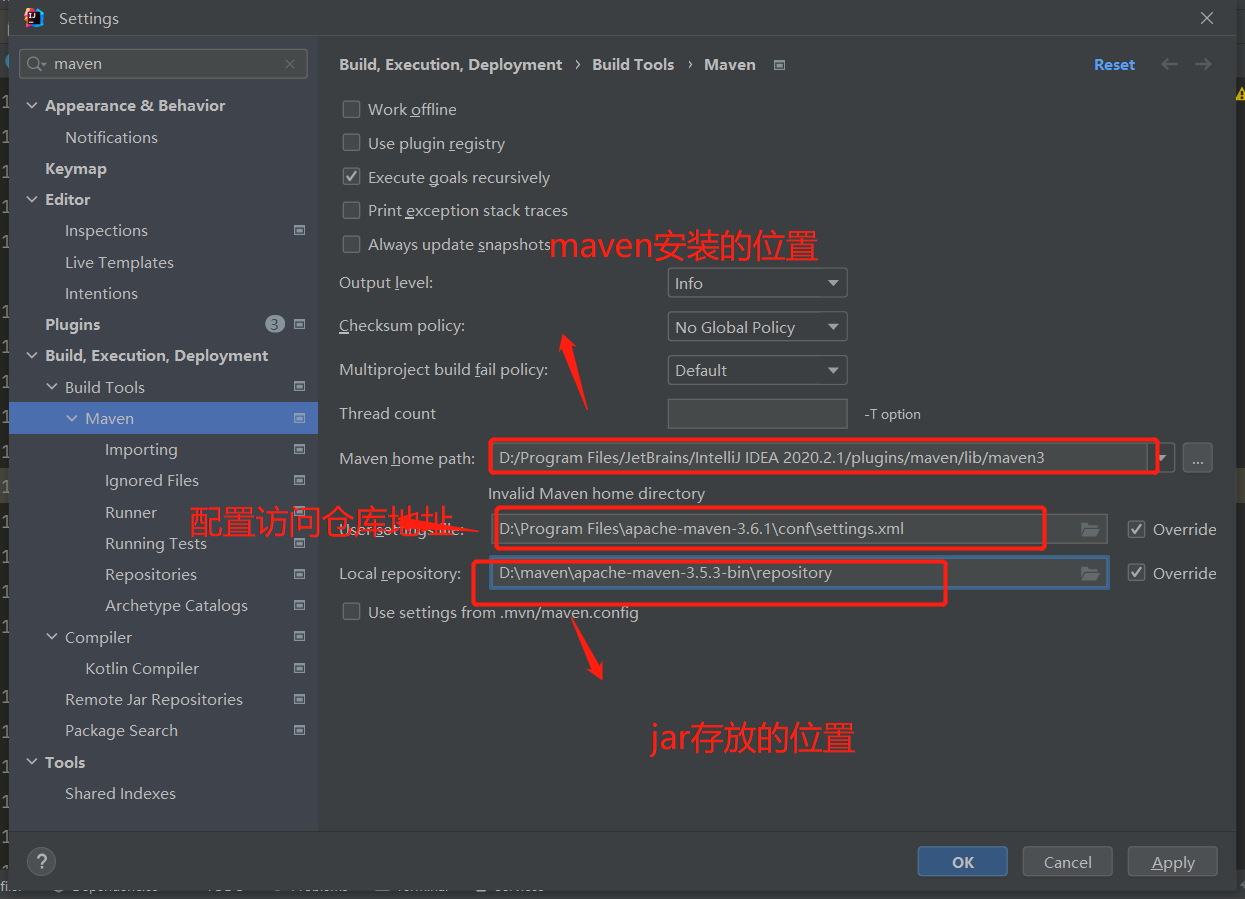1245x899 pixels.
Task: Click the Reset link
Action: [1114, 64]
